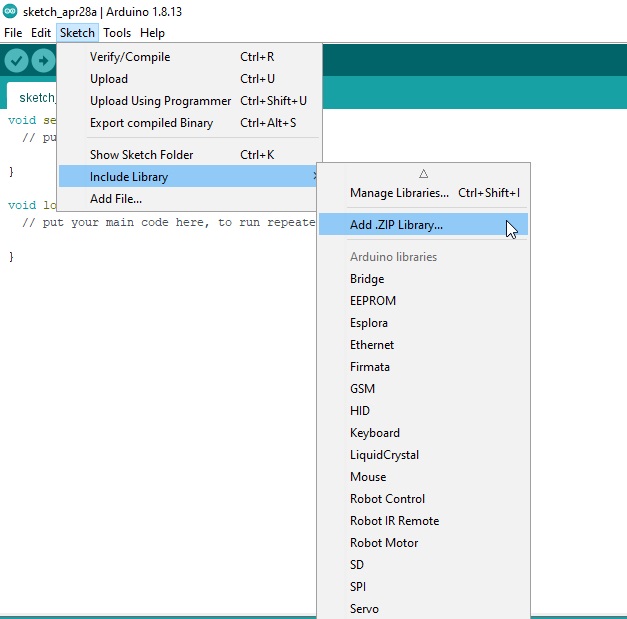Include the Keyboard library
627x619 pixels.
pyautogui.click(x=423, y=433)
